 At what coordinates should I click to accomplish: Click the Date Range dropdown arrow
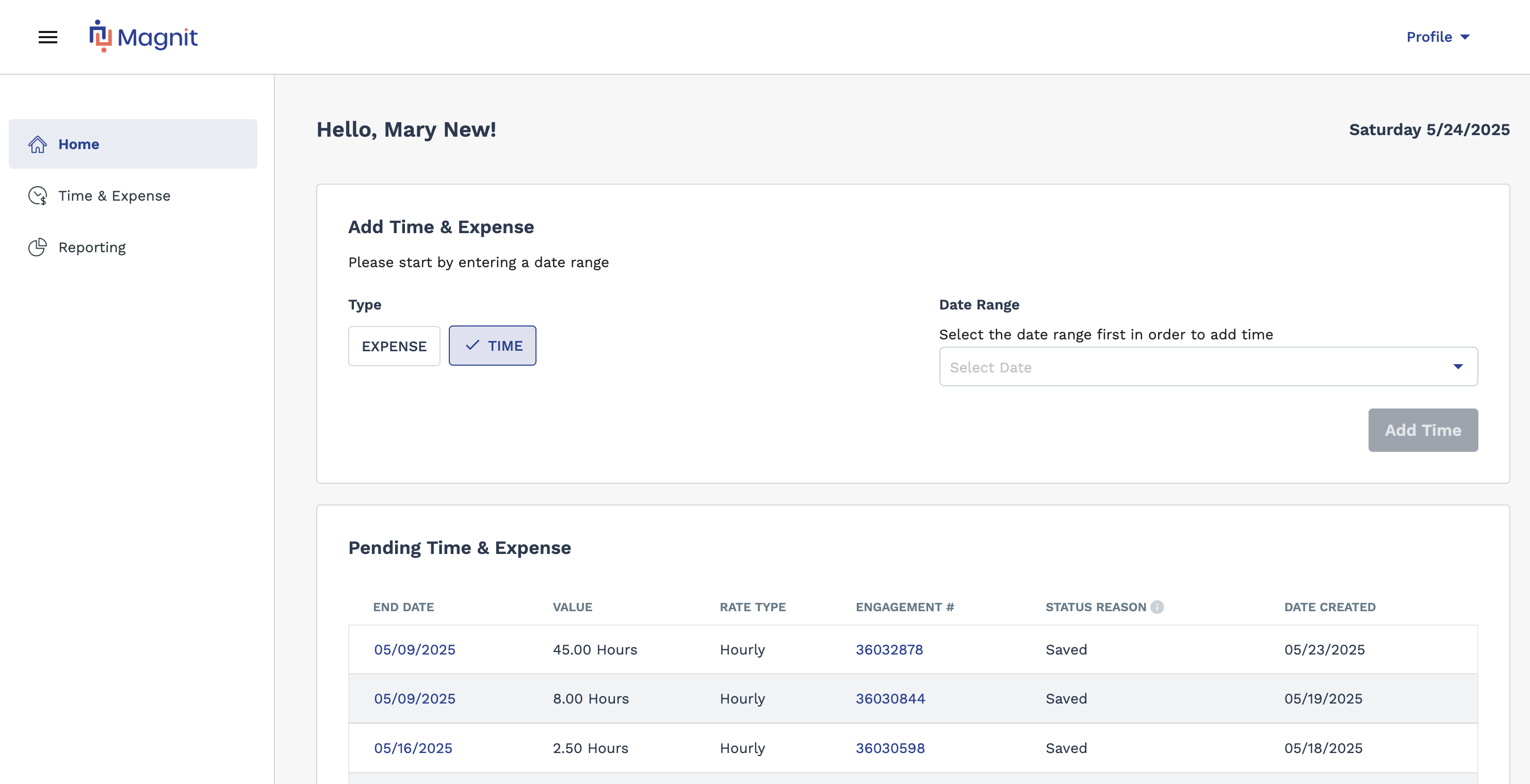[1458, 366]
